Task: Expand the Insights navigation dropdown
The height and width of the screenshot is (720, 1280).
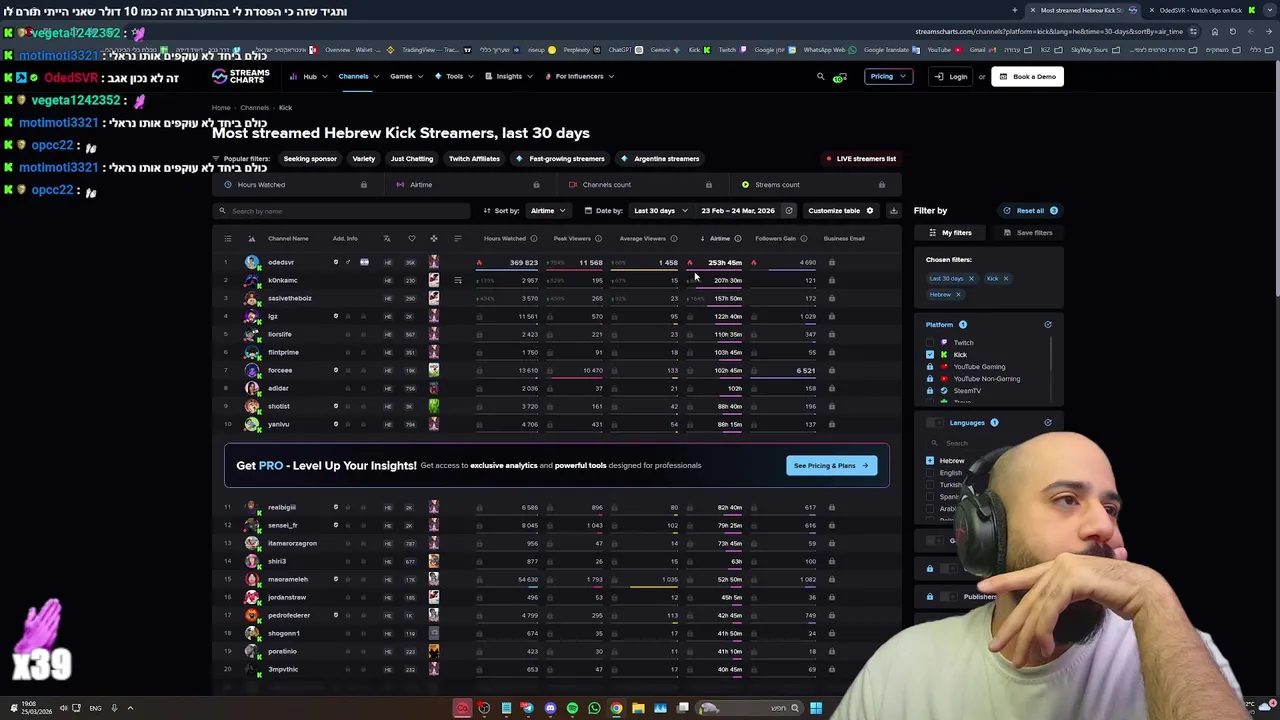Action: pyautogui.click(x=509, y=76)
